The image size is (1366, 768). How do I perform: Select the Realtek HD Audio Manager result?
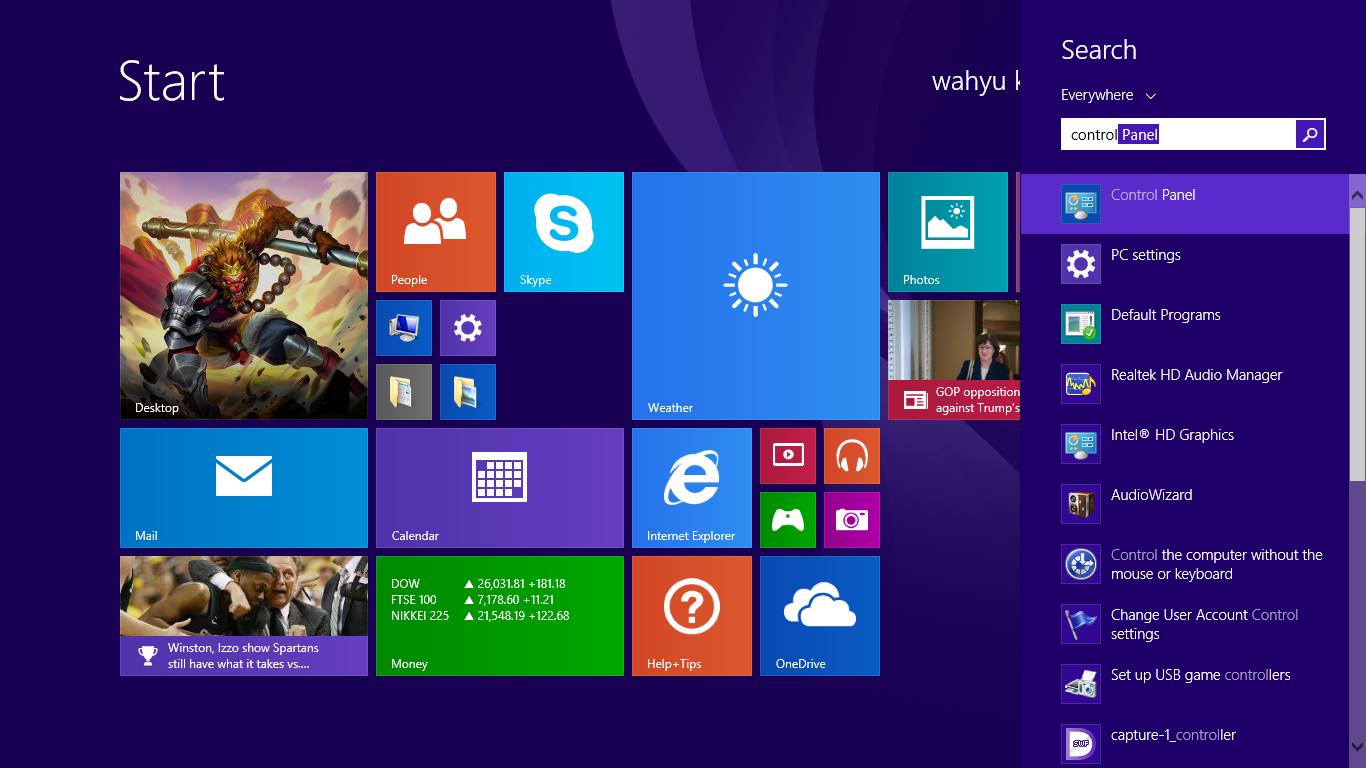[x=1185, y=384]
